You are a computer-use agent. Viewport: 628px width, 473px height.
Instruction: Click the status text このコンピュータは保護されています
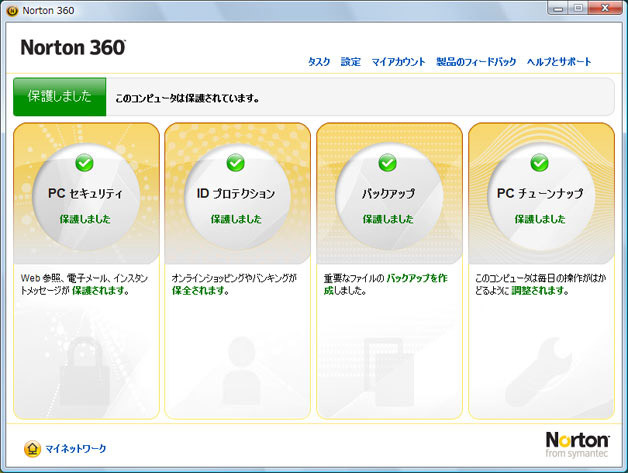(x=187, y=98)
